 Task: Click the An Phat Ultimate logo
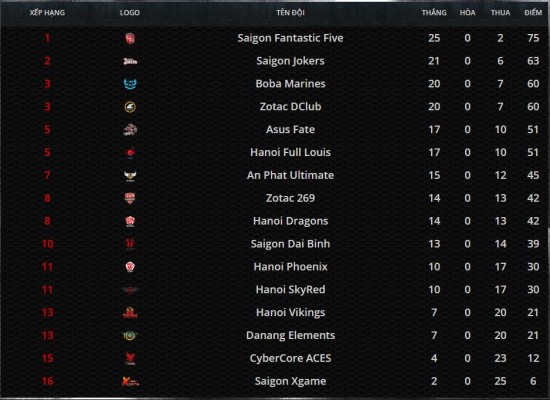click(x=130, y=175)
